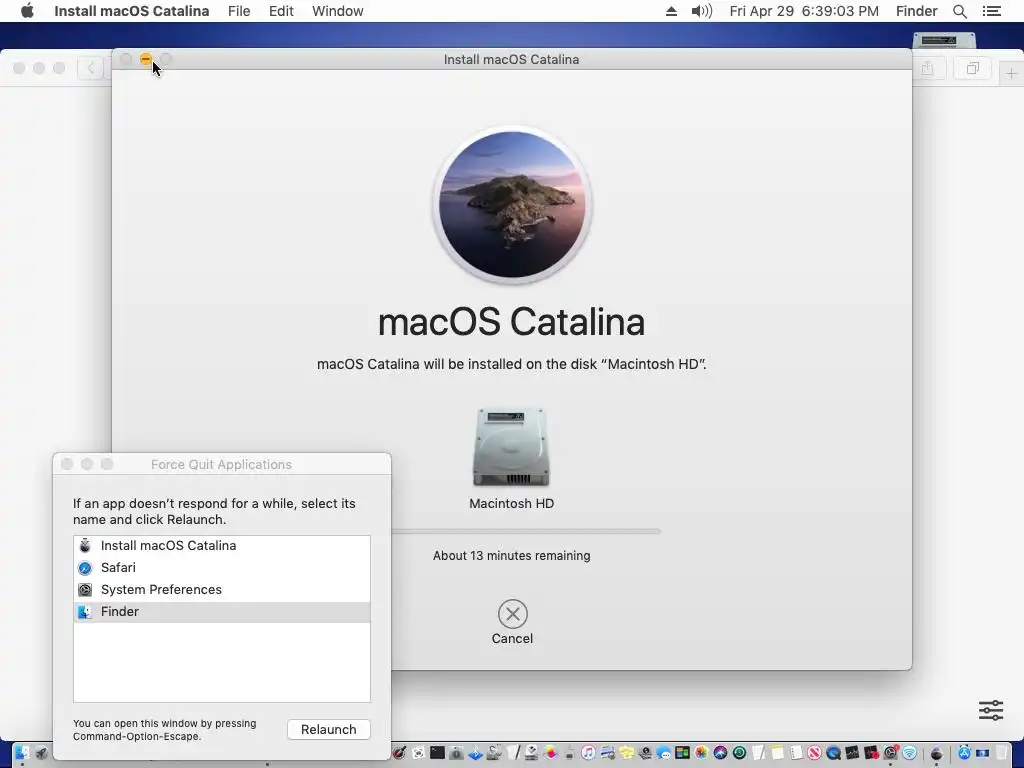This screenshot has height=768, width=1024.
Task: Open Stocks from the Dock
Action: point(852,753)
